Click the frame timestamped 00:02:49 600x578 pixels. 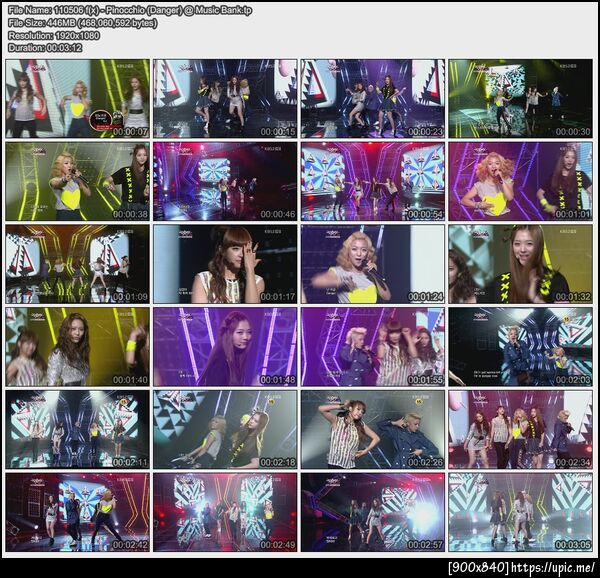pyautogui.click(x=225, y=513)
